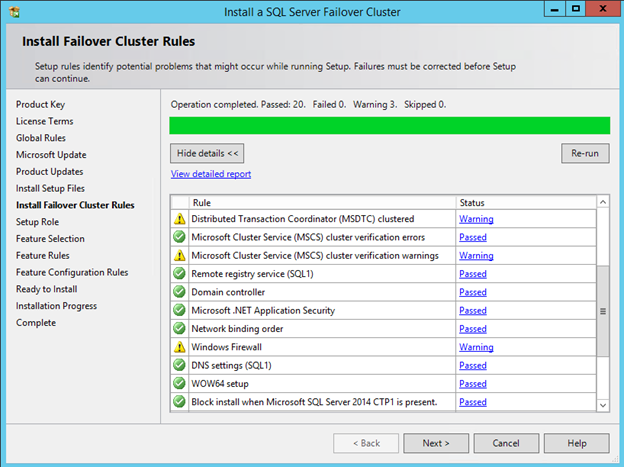Select Setup Role step in sidebar
Image resolution: width=624 pixels, height=467 pixels.
(37, 222)
